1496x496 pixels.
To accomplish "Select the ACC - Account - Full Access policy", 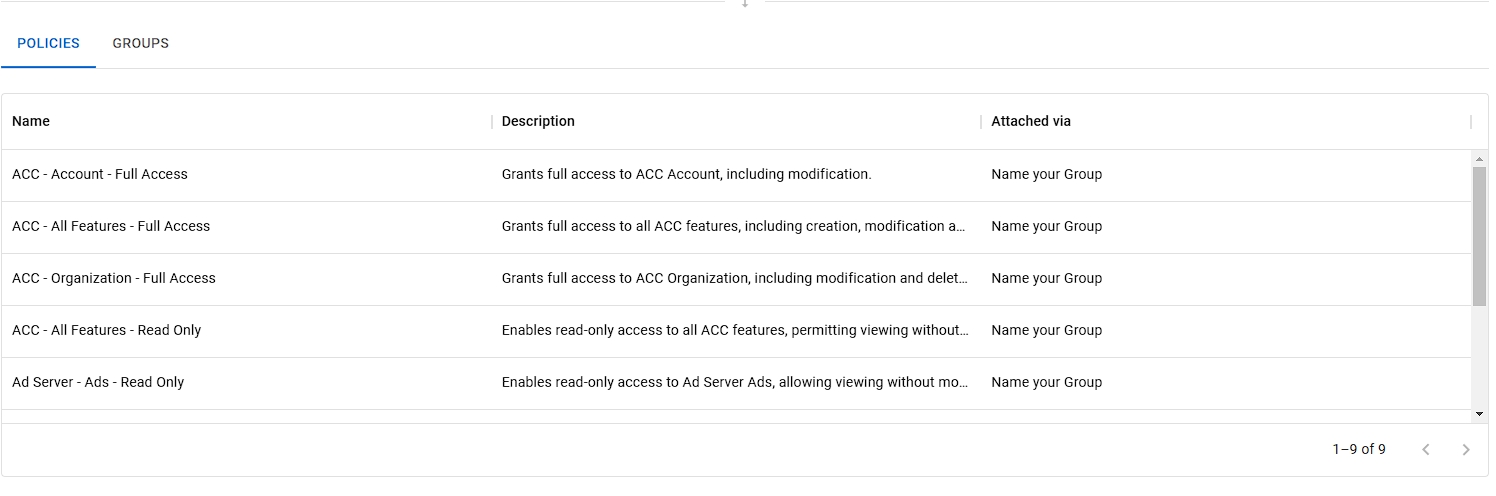I will [x=100, y=175].
